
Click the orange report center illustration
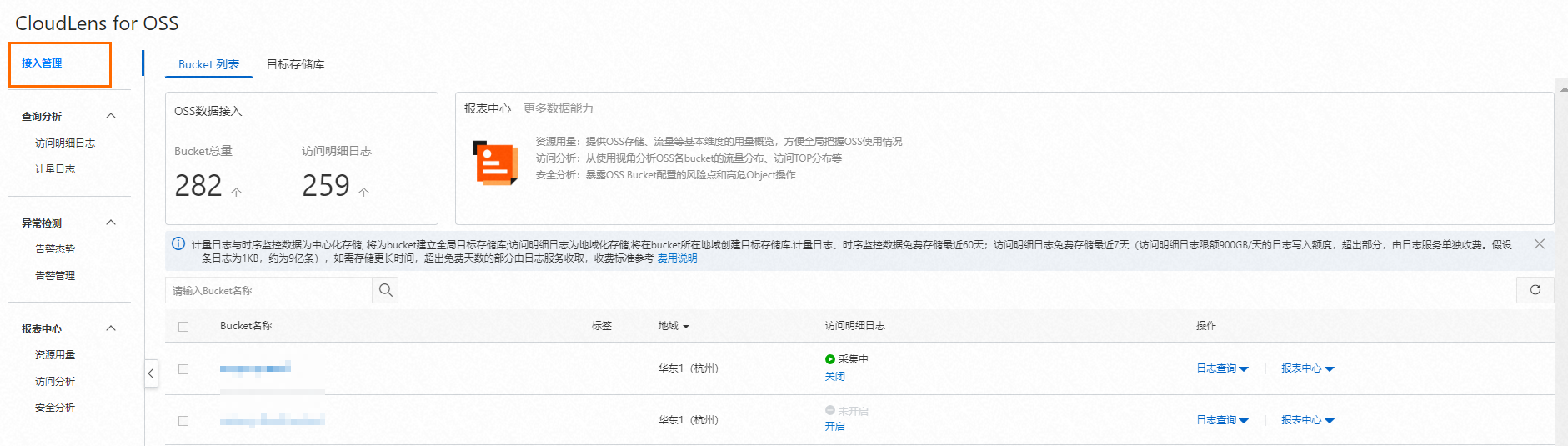tap(495, 163)
